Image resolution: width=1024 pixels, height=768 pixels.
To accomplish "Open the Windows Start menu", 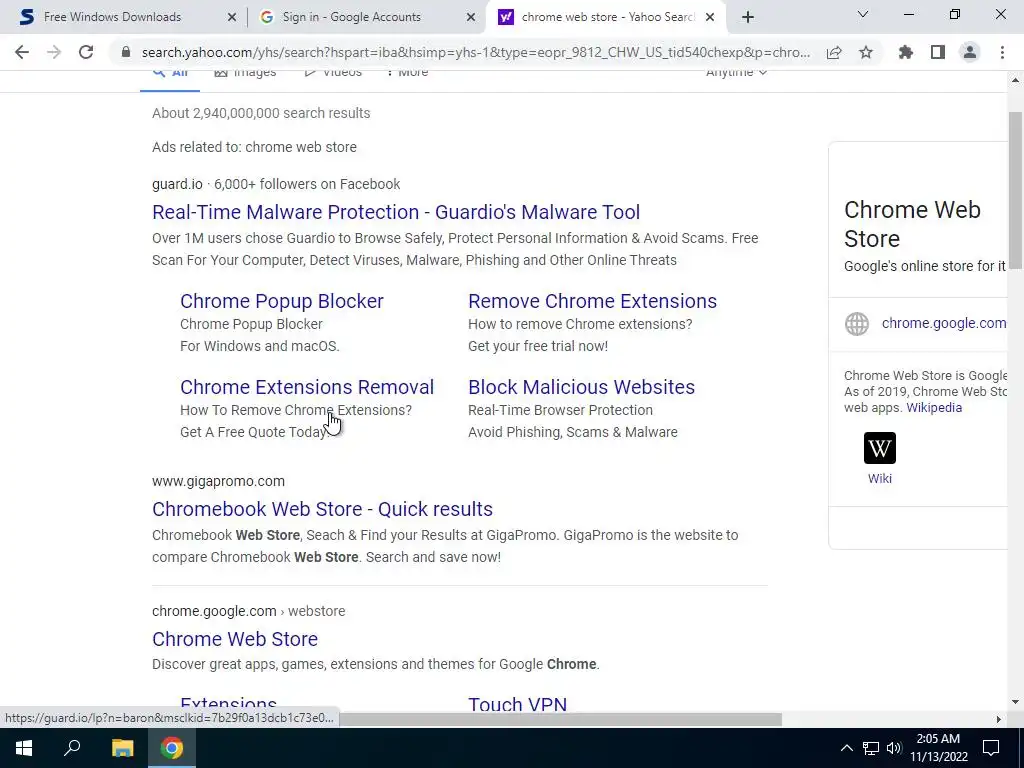I will (24, 748).
